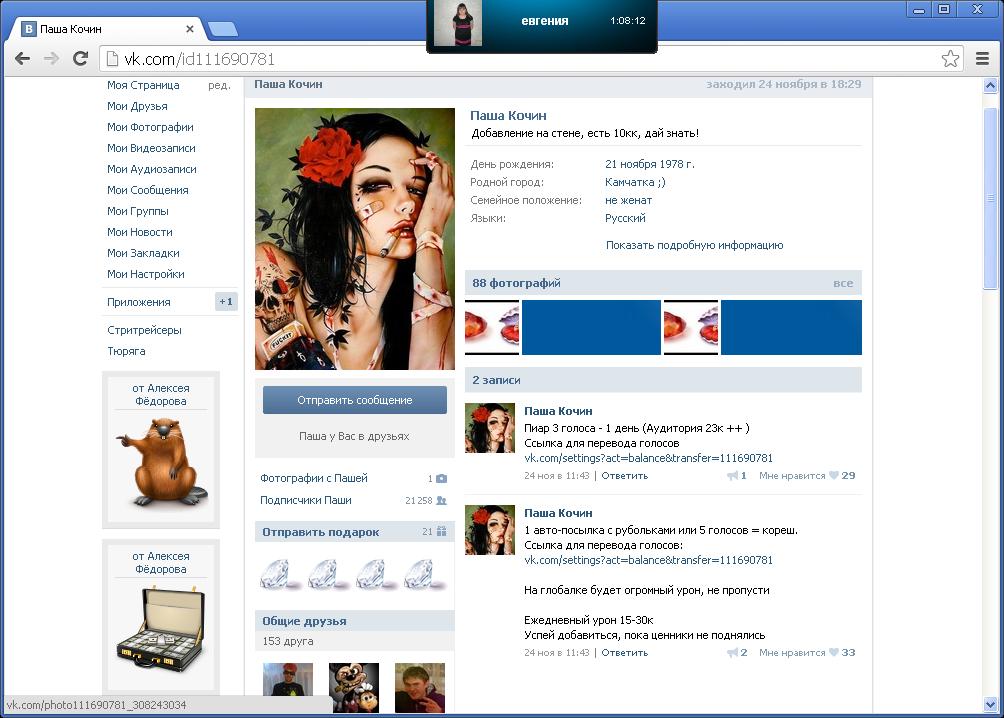Open Мои Видеозаписи

point(151,148)
